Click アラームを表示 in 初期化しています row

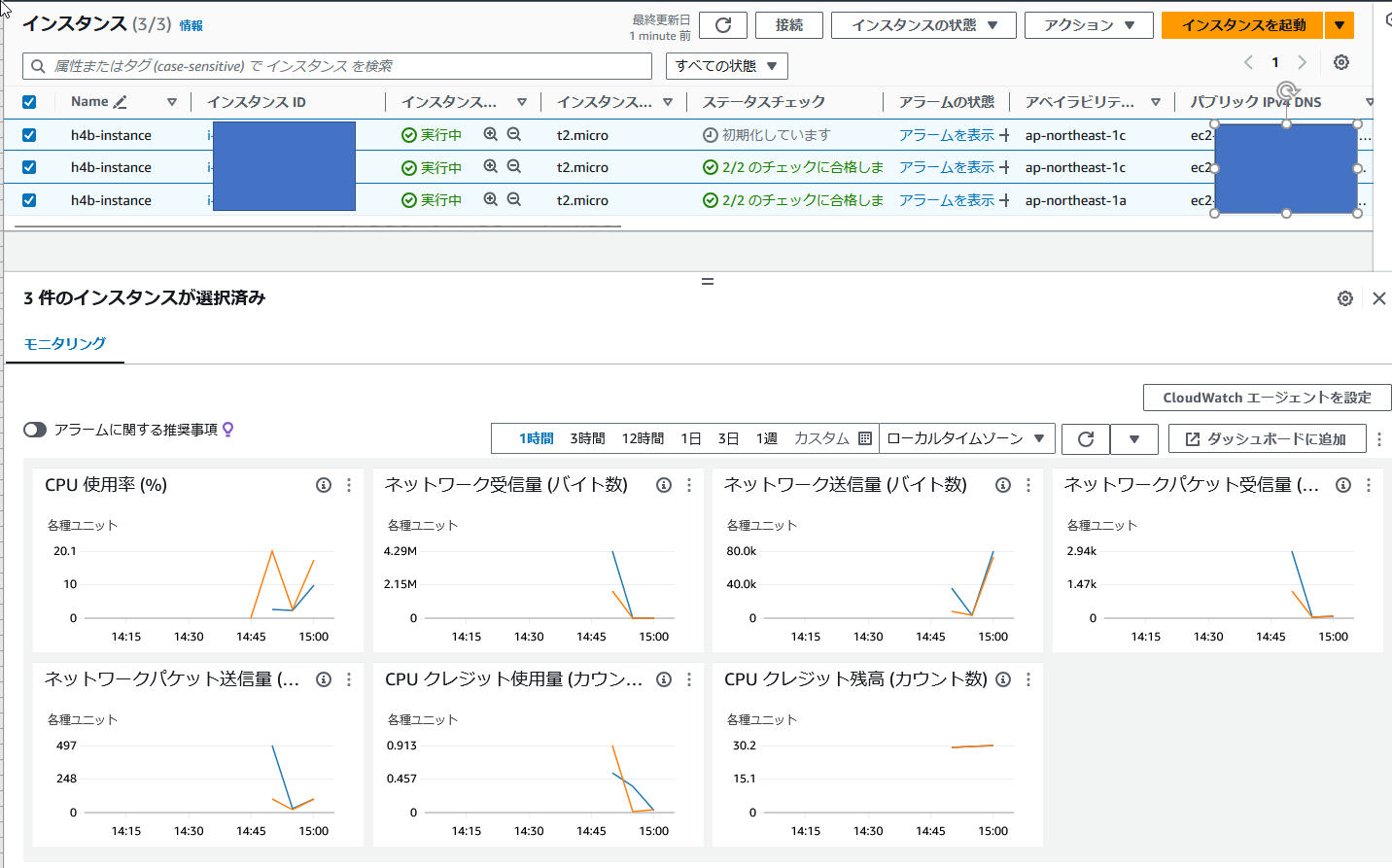click(x=947, y=135)
